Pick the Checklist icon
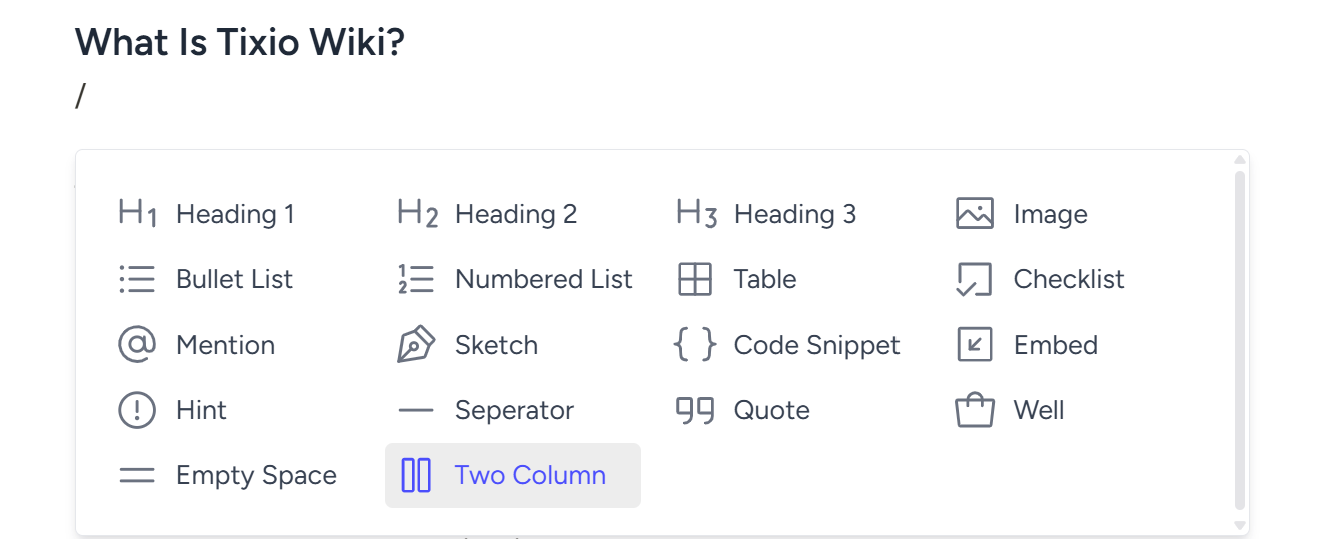The image size is (1338, 539). point(974,280)
